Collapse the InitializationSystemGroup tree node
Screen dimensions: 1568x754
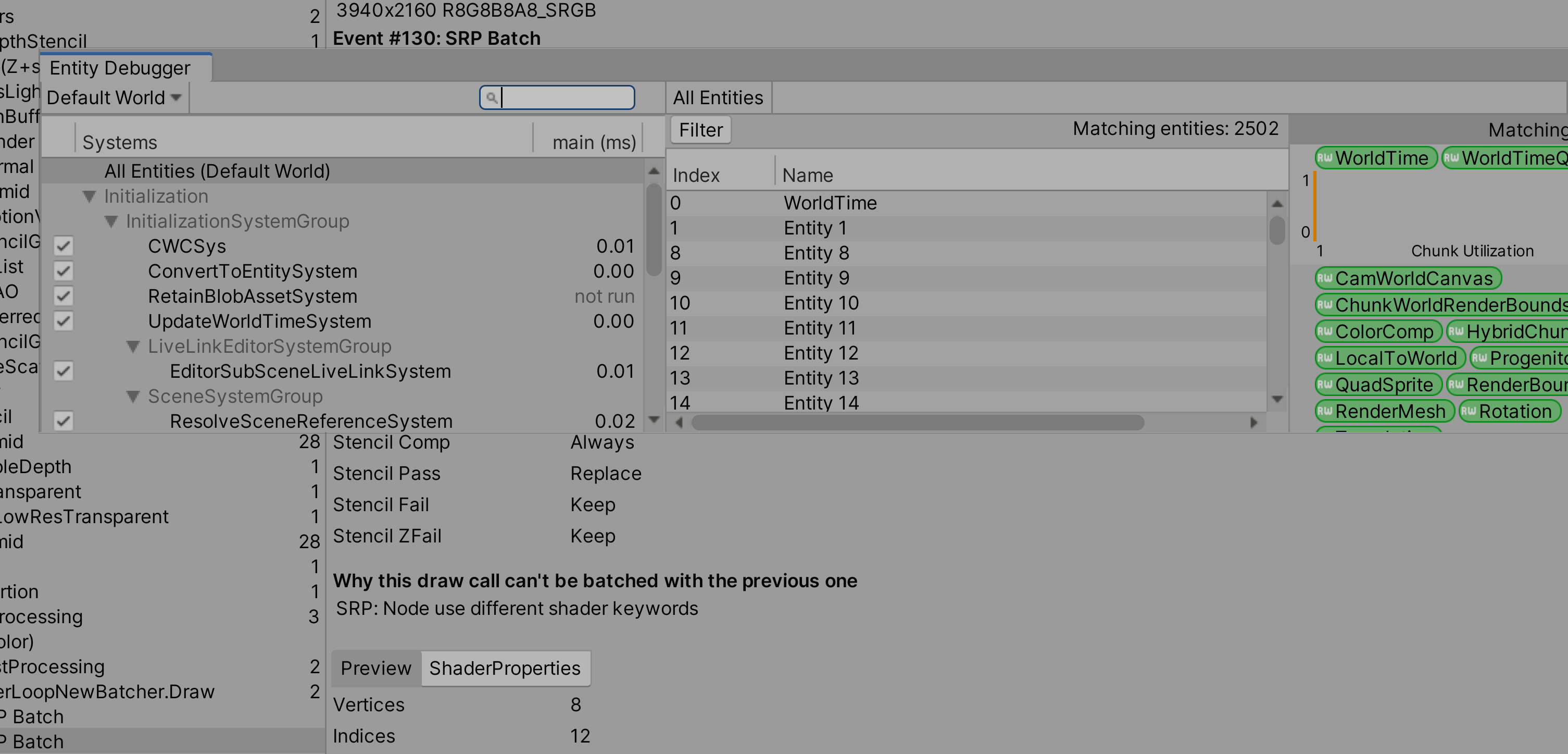point(111,221)
